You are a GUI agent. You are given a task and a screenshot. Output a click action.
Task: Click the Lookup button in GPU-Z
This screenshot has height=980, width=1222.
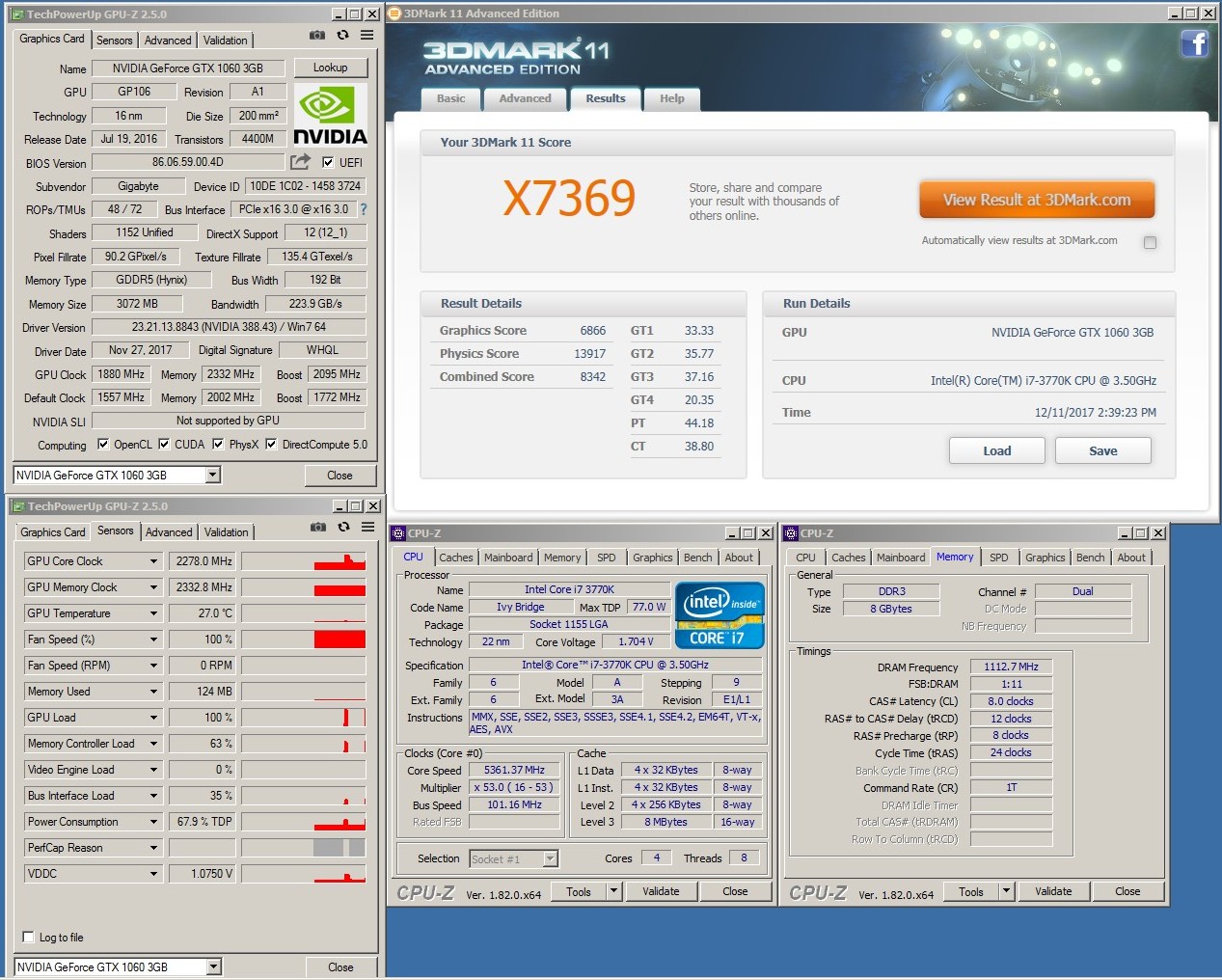(x=330, y=68)
